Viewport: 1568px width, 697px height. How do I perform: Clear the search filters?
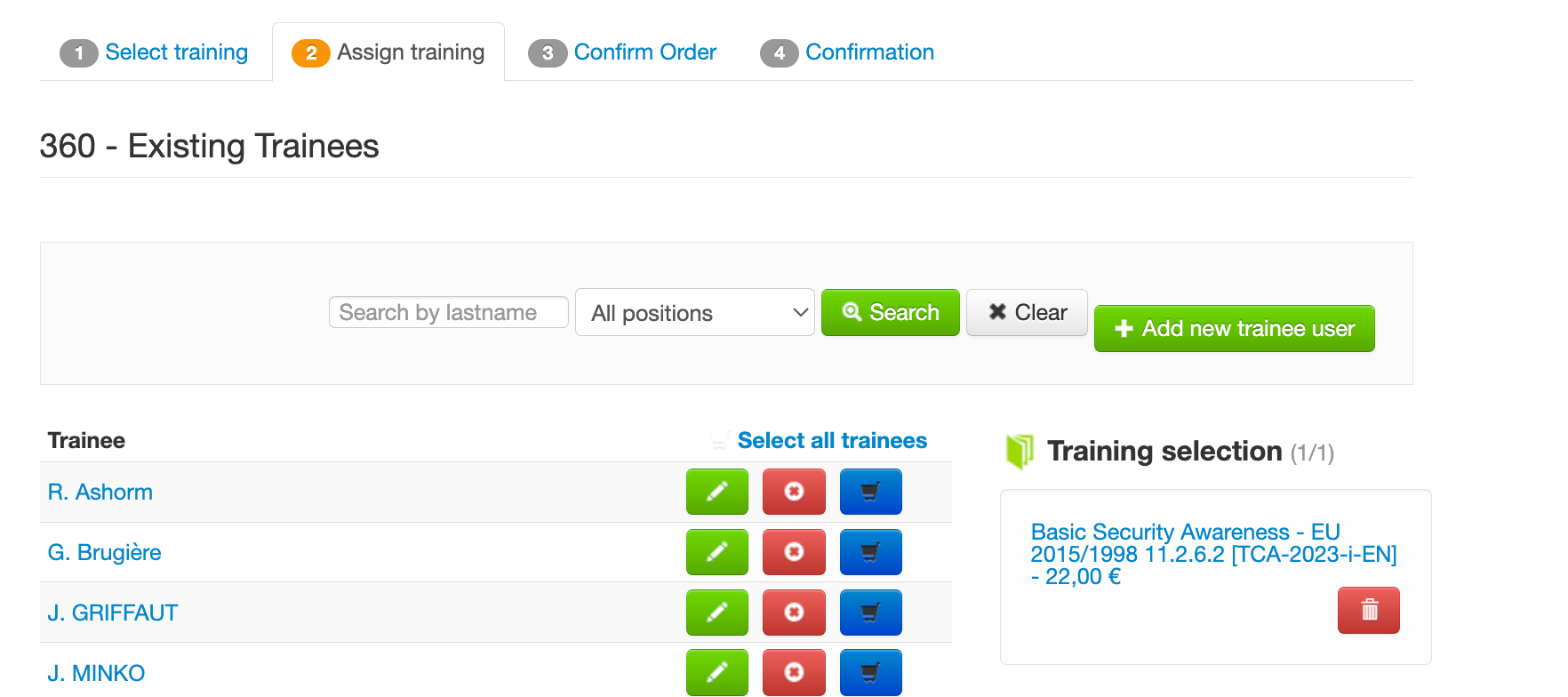pos(1027,312)
